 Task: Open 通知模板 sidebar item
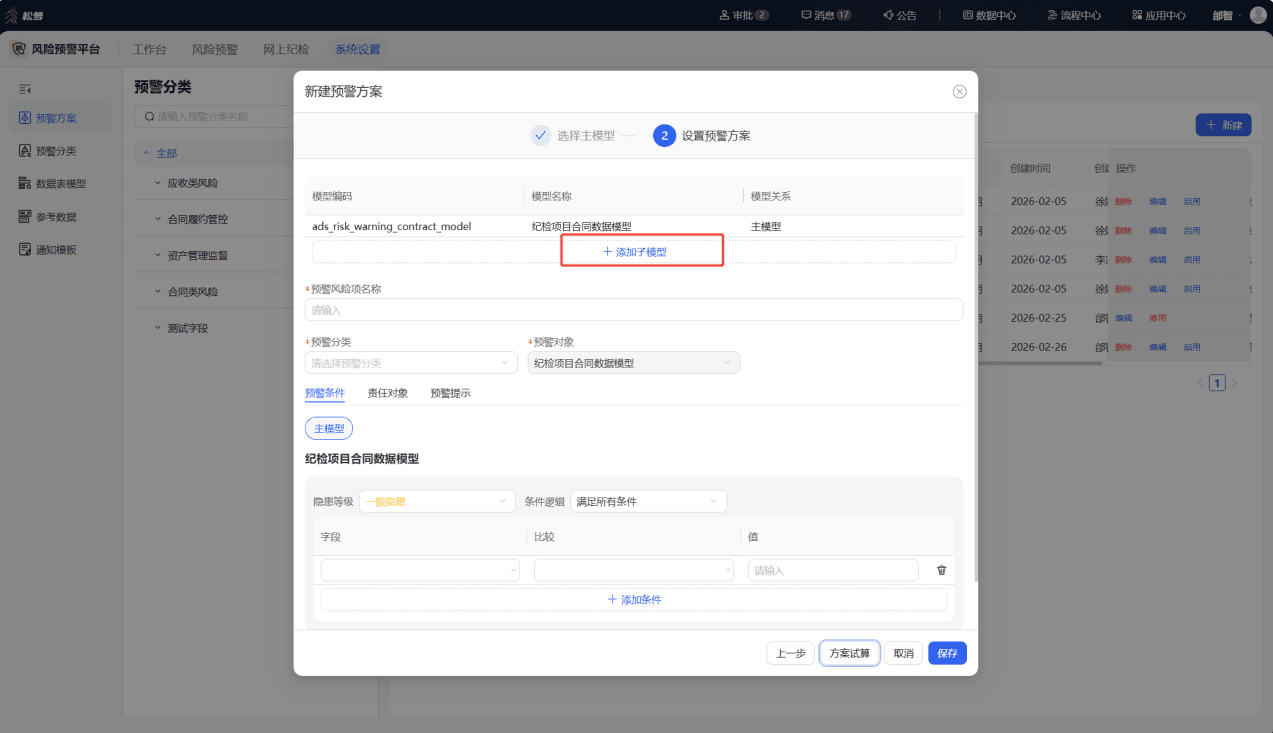[56, 250]
